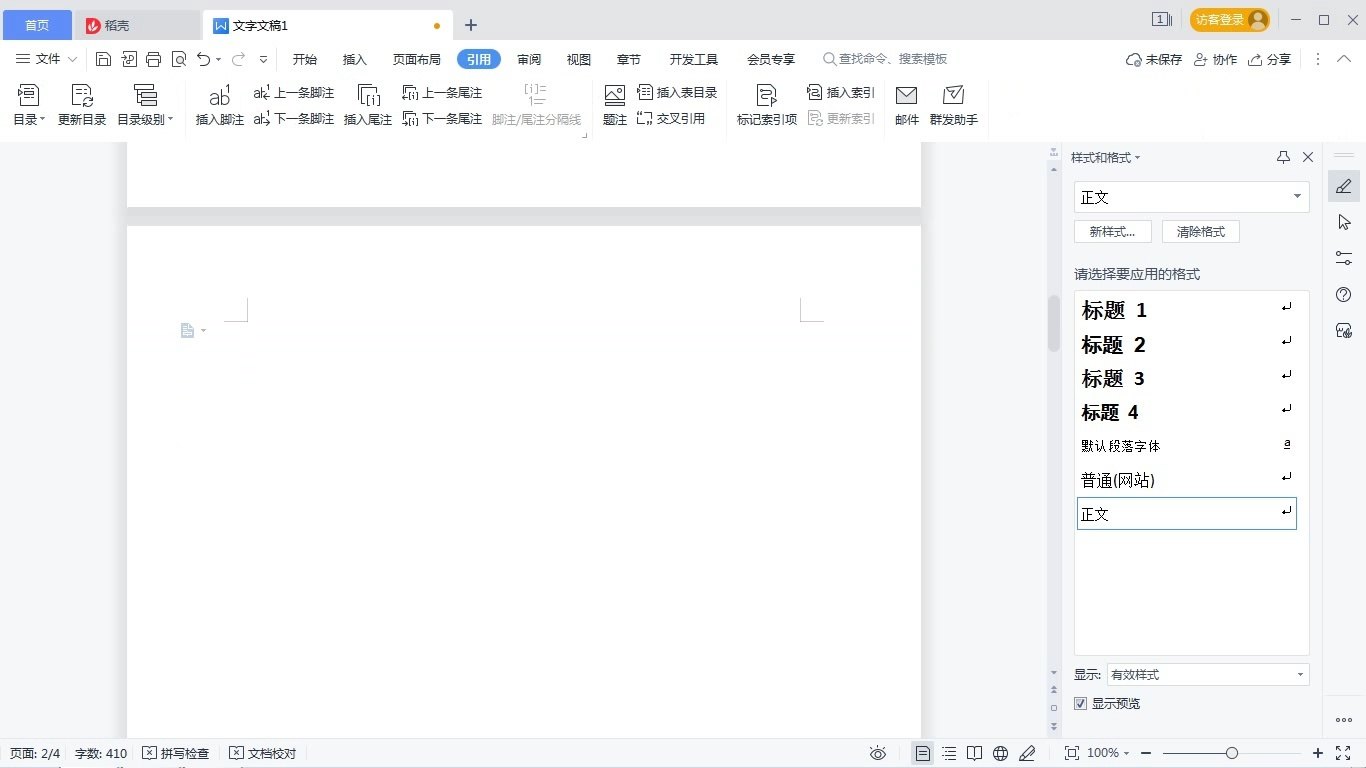This screenshot has height=768, width=1366.
Task: Toggle the 显示预览 checkbox
Action: (x=1080, y=704)
